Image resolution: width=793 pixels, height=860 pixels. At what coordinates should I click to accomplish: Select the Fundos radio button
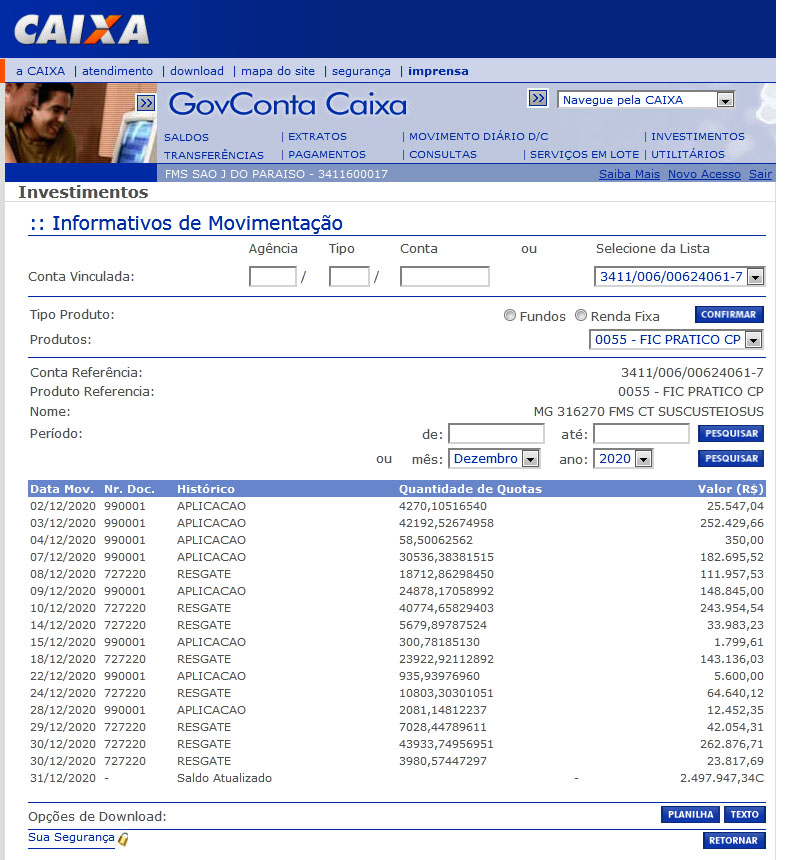coord(510,315)
